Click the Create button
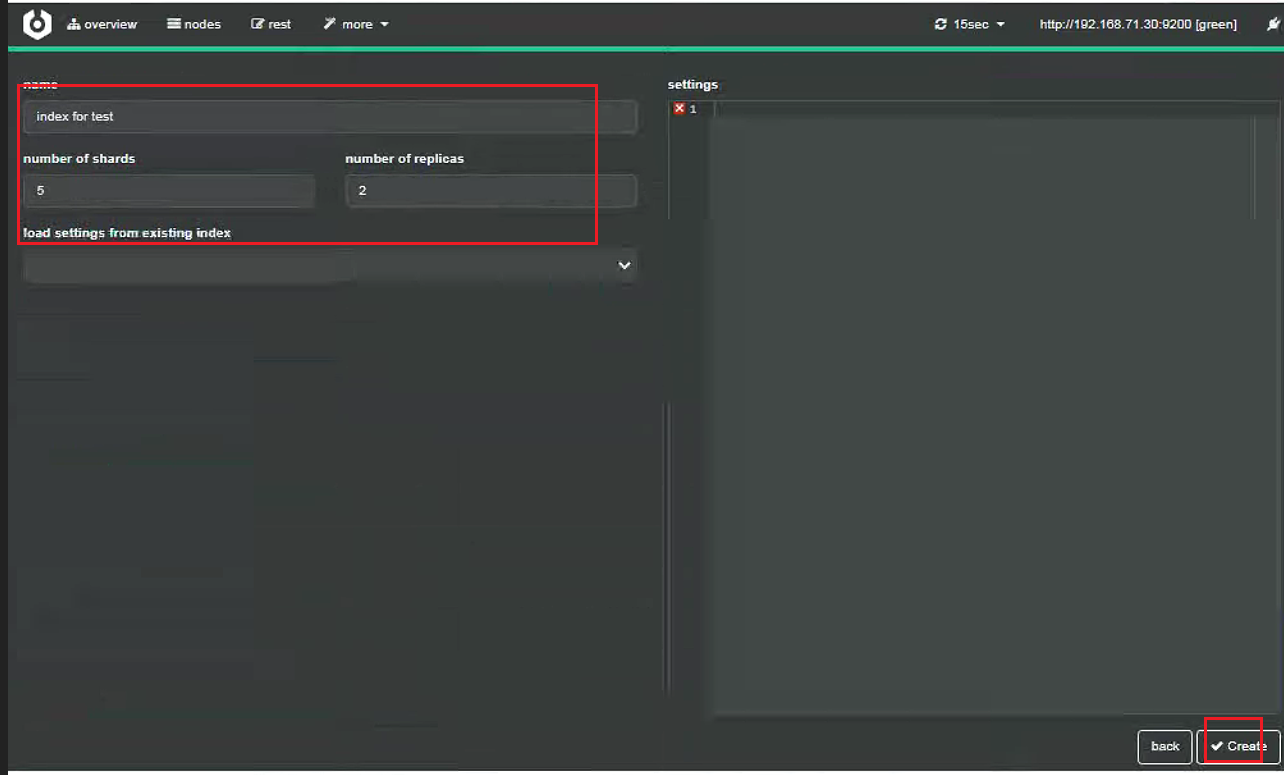Image resolution: width=1284 pixels, height=775 pixels. (x=1238, y=746)
